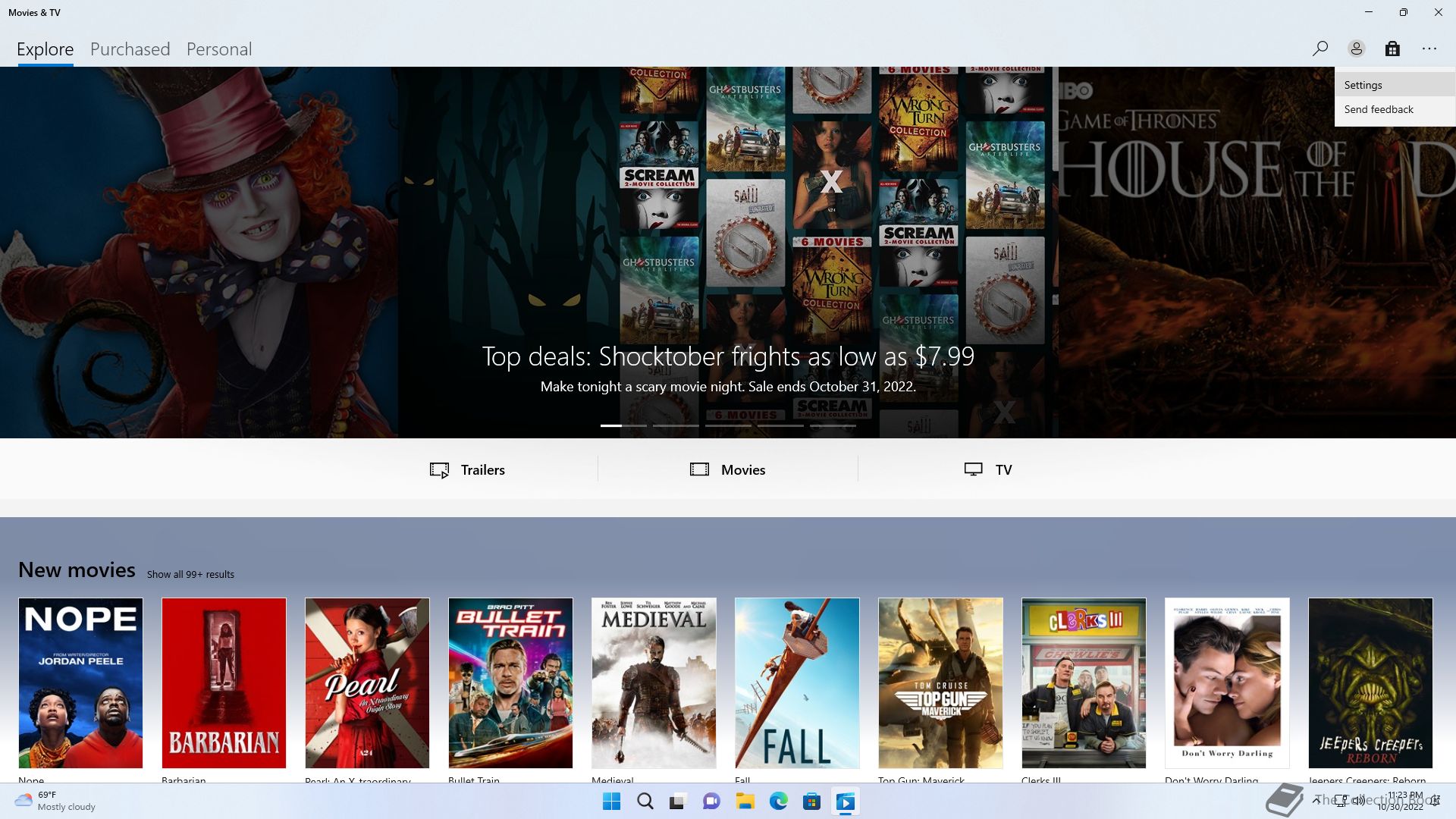Open the Top Gun Maverick poster
The height and width of the screenshot is (819, 1456).
[940, 683]
